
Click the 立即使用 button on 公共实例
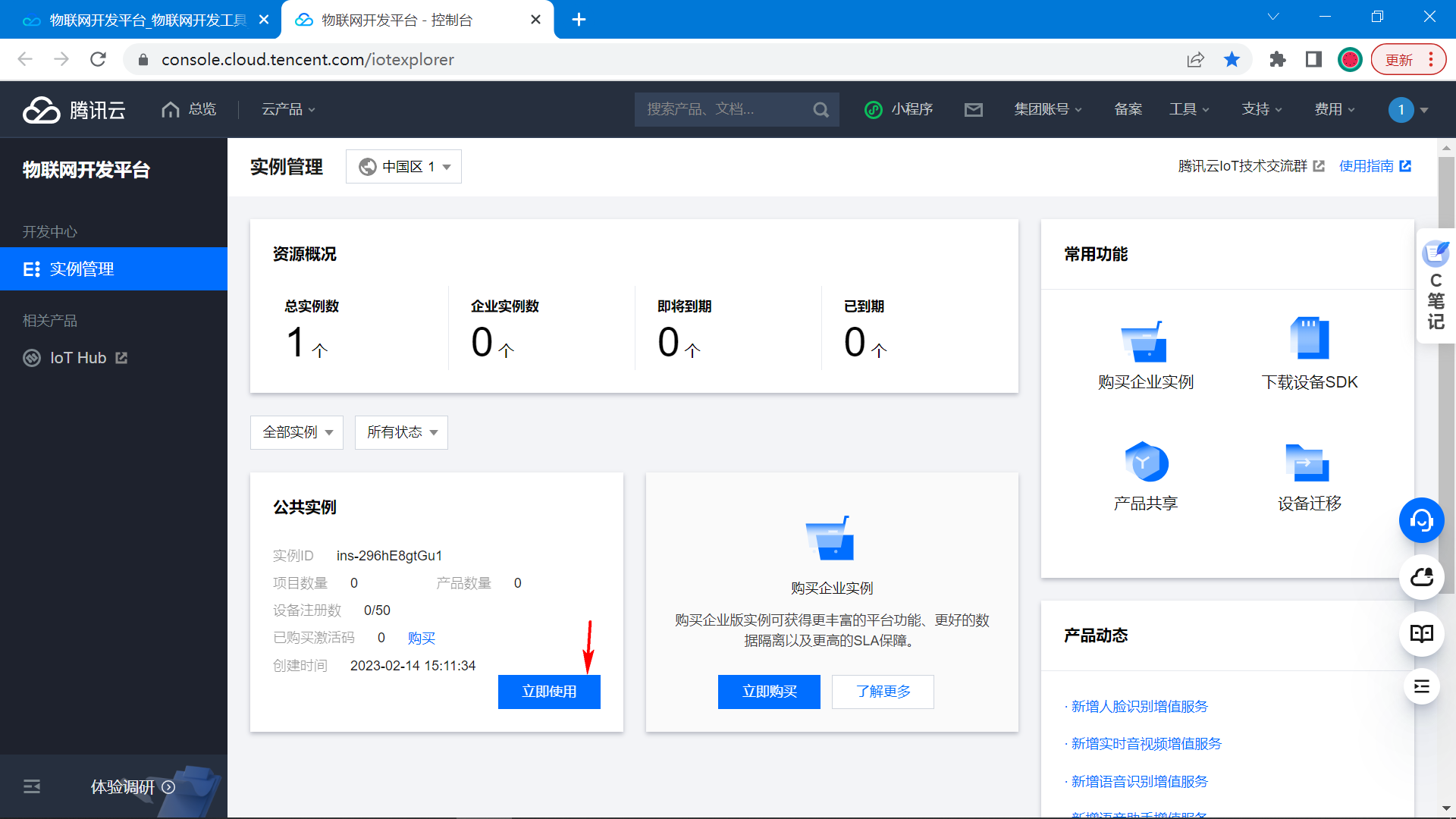pyautogui.click(x=549, y=692)
